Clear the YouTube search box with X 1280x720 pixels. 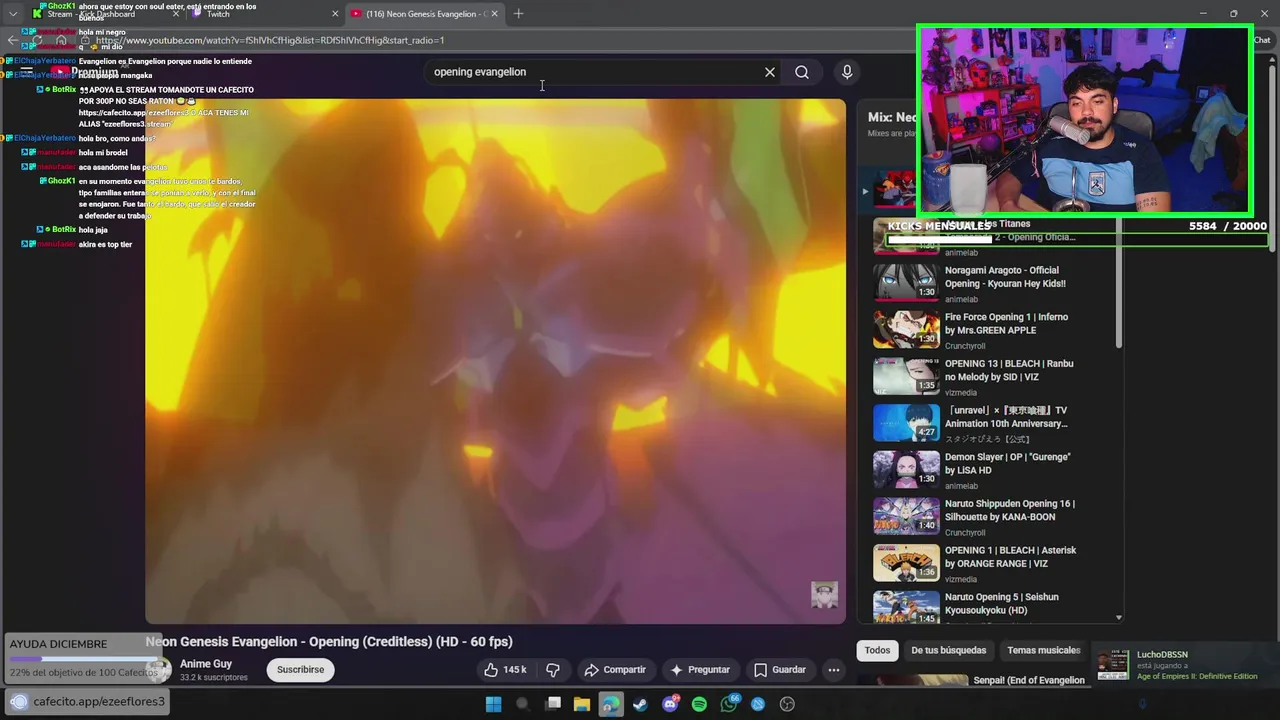pos(770,72)
